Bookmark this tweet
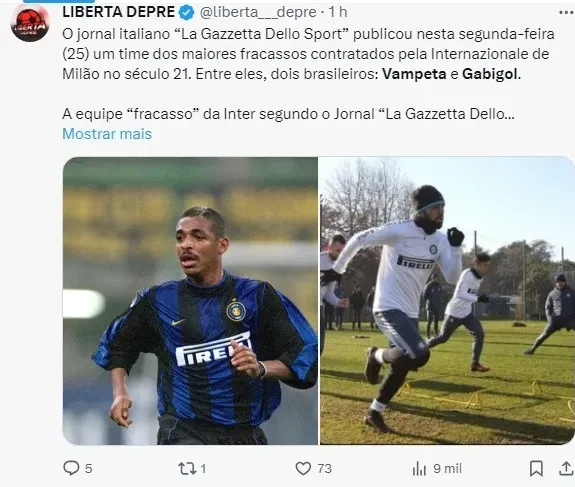This screenshot has height=487, width=575. pos(536,468)
